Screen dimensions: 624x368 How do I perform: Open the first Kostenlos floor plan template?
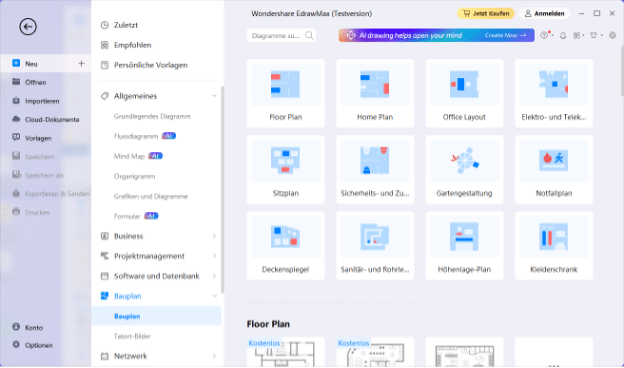285,352
